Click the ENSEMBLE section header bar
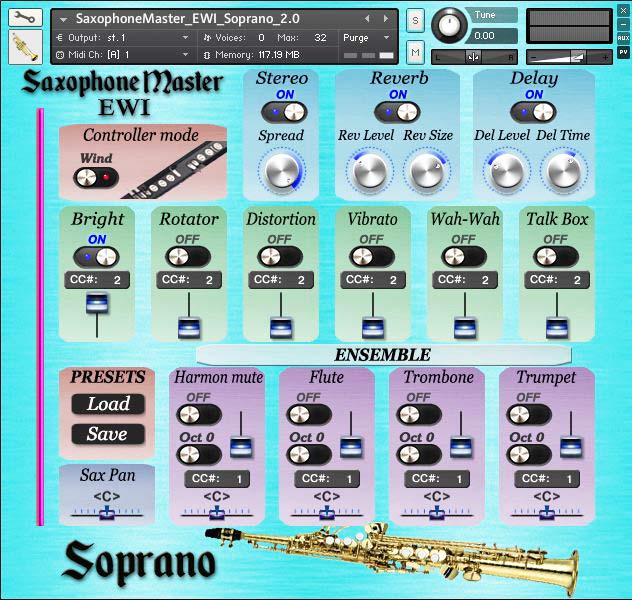The width and height of the screenshot is (632, 600). (x=383, y=355)
